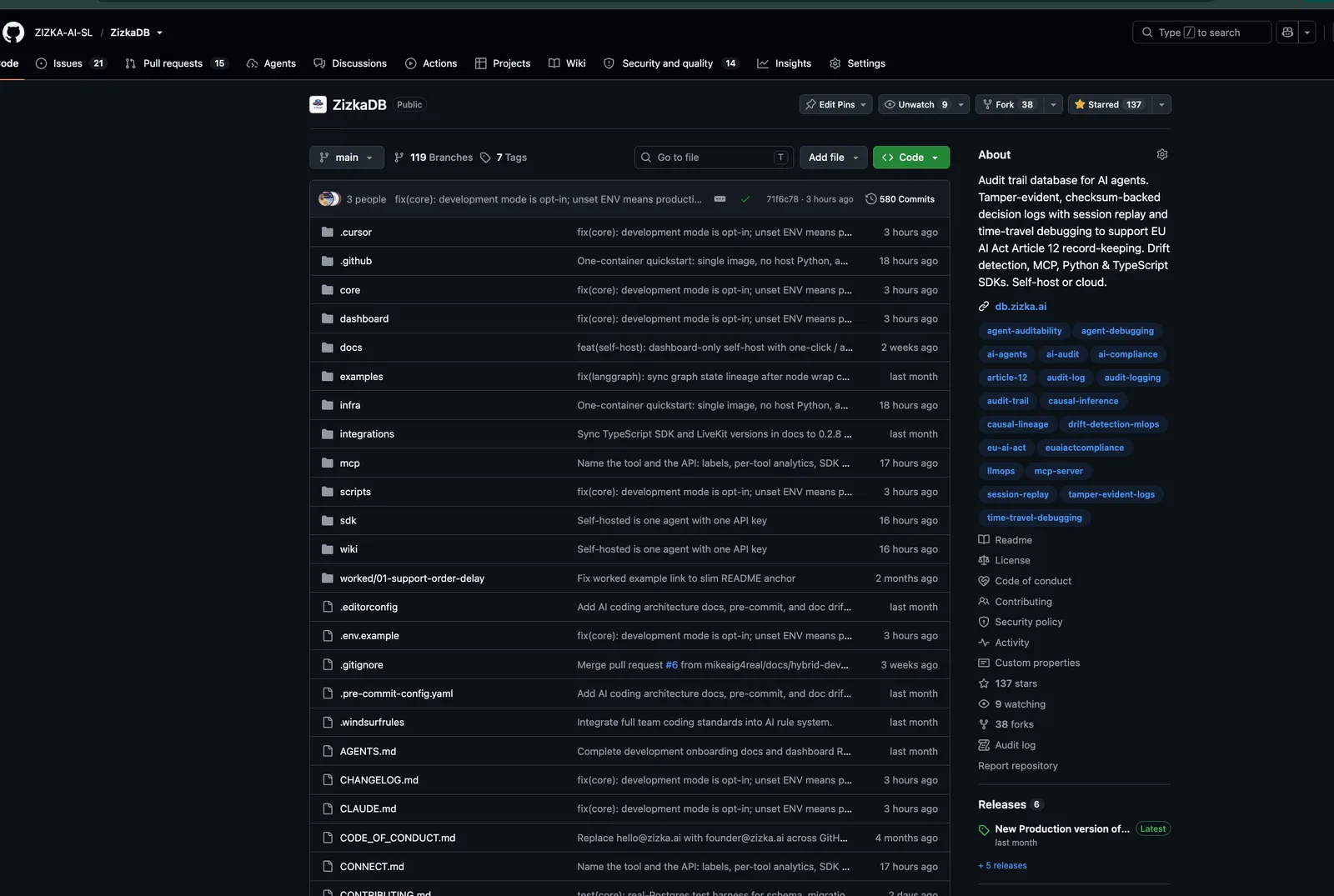Click the CLAUDE.md file icon
This screenshot has width=1334, height=896.
pyautogui.click(x=328, y=809)
